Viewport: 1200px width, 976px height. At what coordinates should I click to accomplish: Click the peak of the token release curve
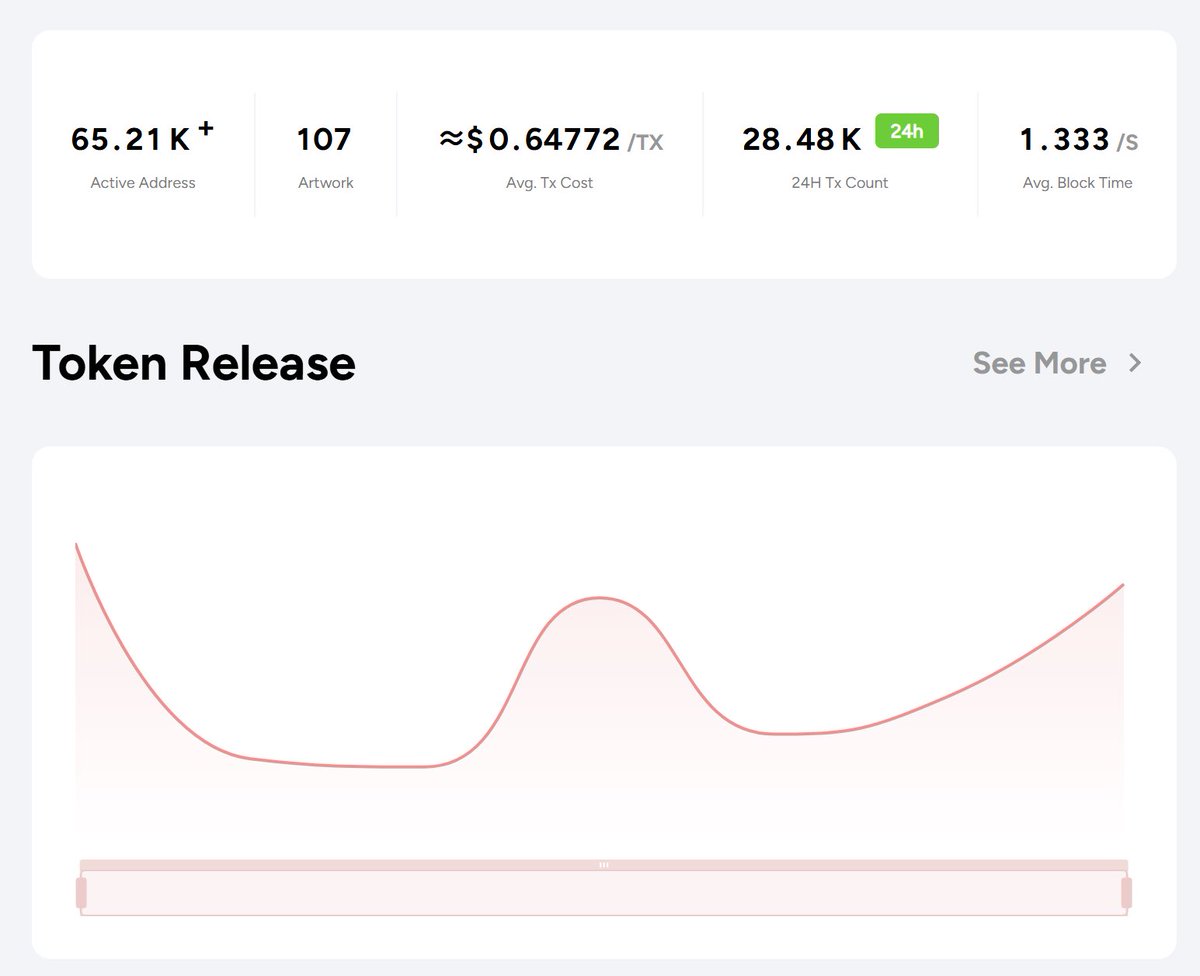coord(599,598)
